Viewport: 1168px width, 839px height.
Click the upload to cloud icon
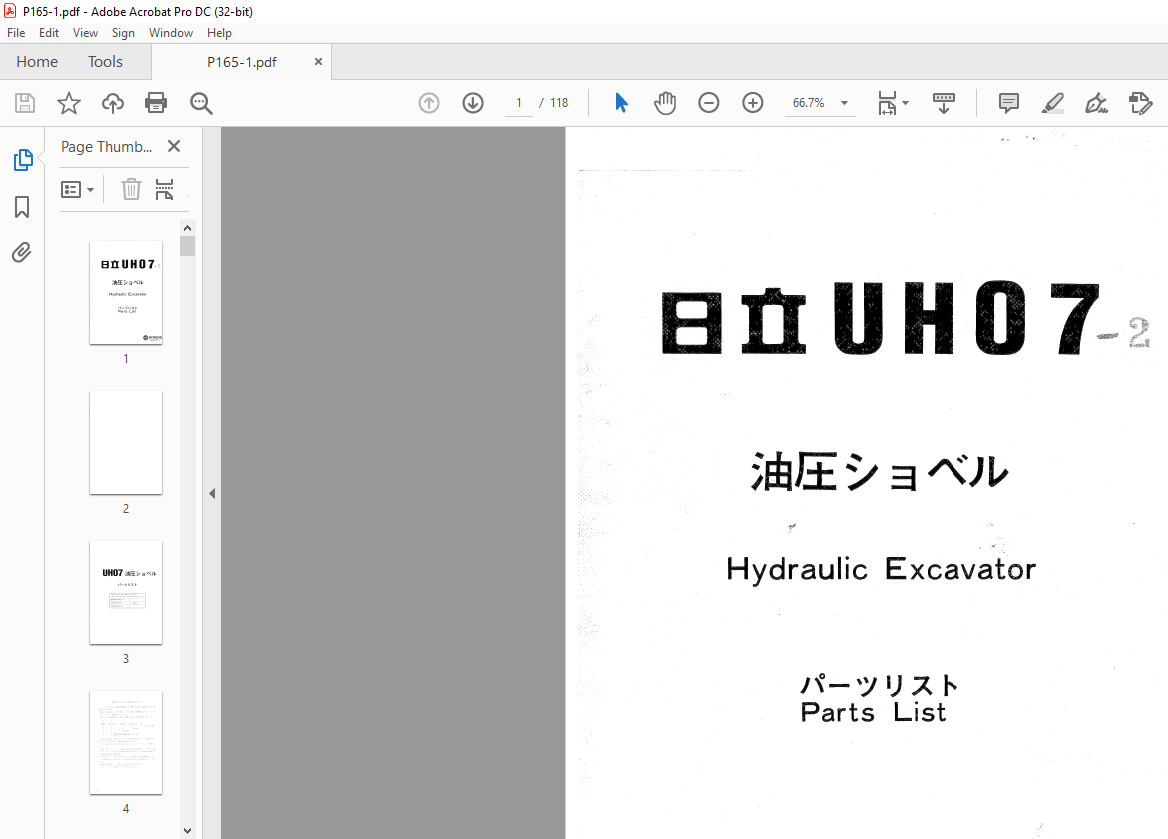(112, 103)
